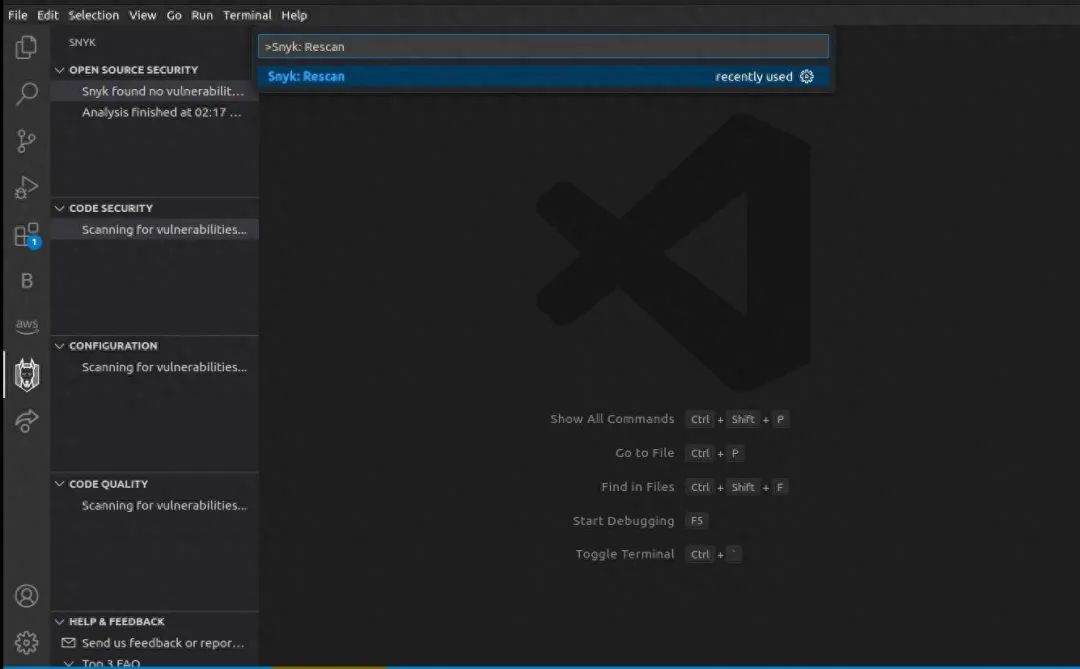Click the 'Toggle Terminal' hint text
This screenshot has width=1080, height=669.
625,554
